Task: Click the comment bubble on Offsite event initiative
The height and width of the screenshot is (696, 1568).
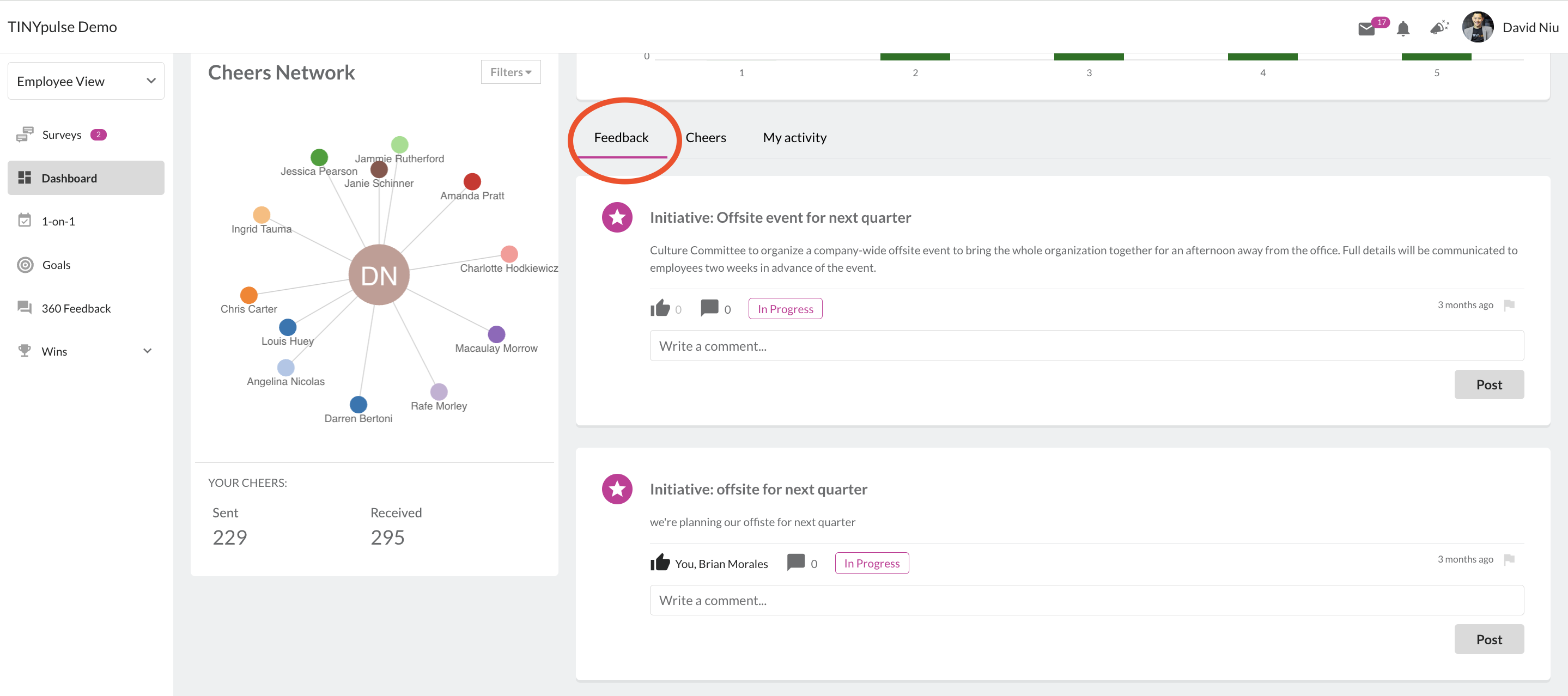Action: coord(709,308)
